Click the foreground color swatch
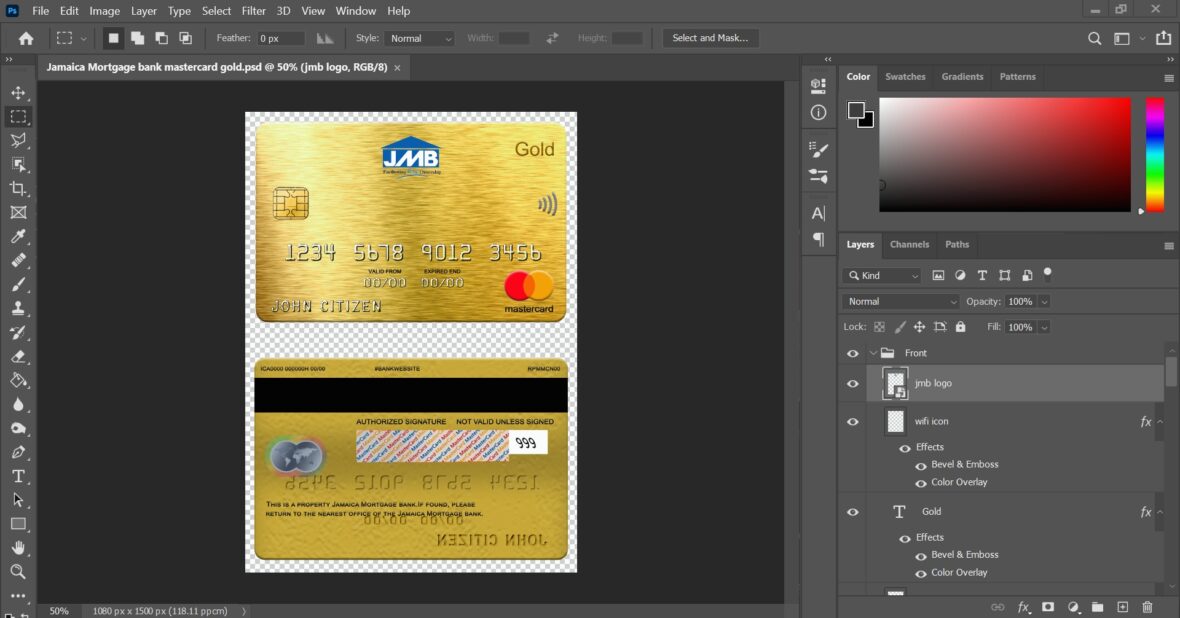 click(856, 111)
